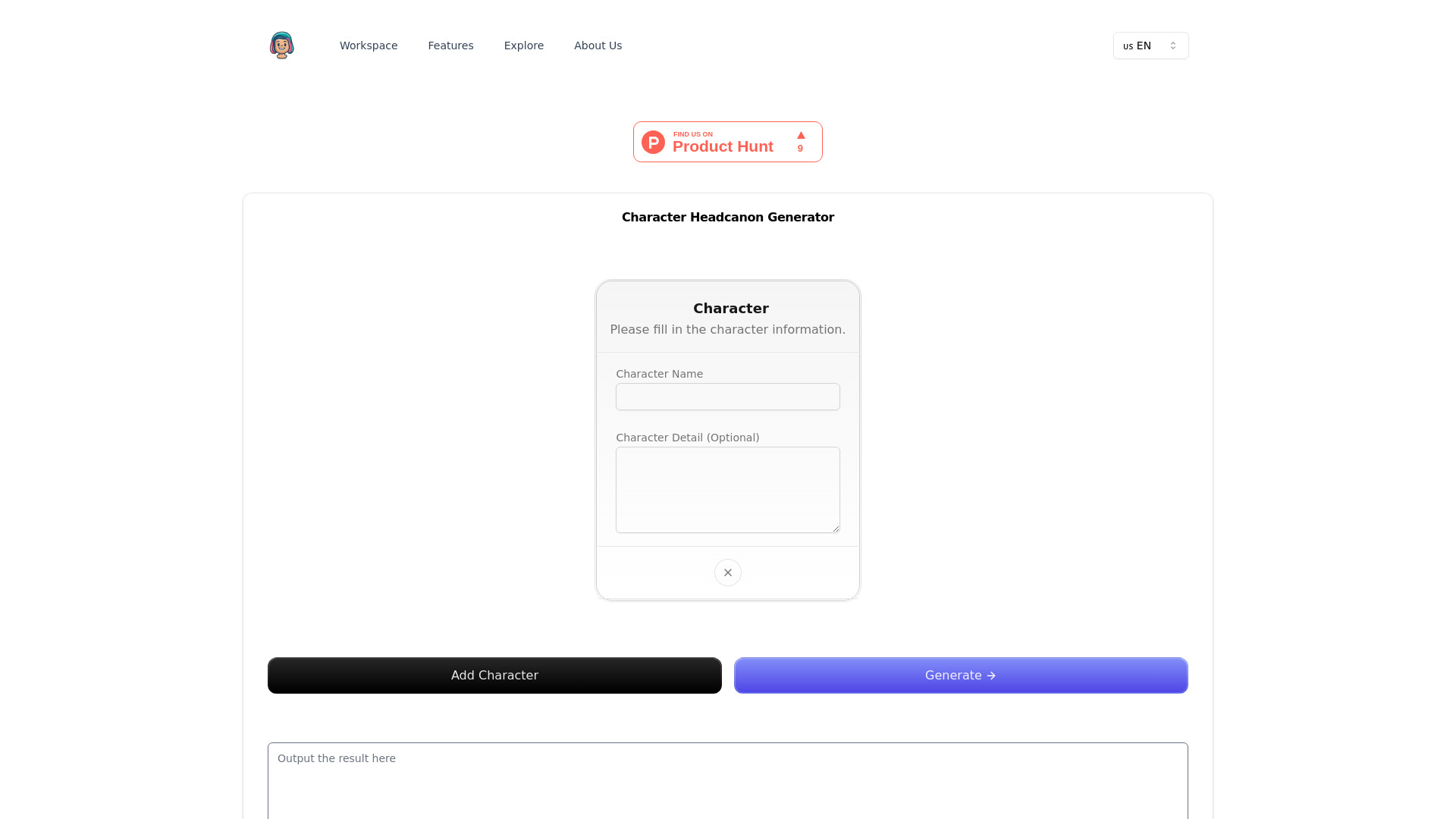Click the Generate arrow icon button

click(x=991, y=675)
